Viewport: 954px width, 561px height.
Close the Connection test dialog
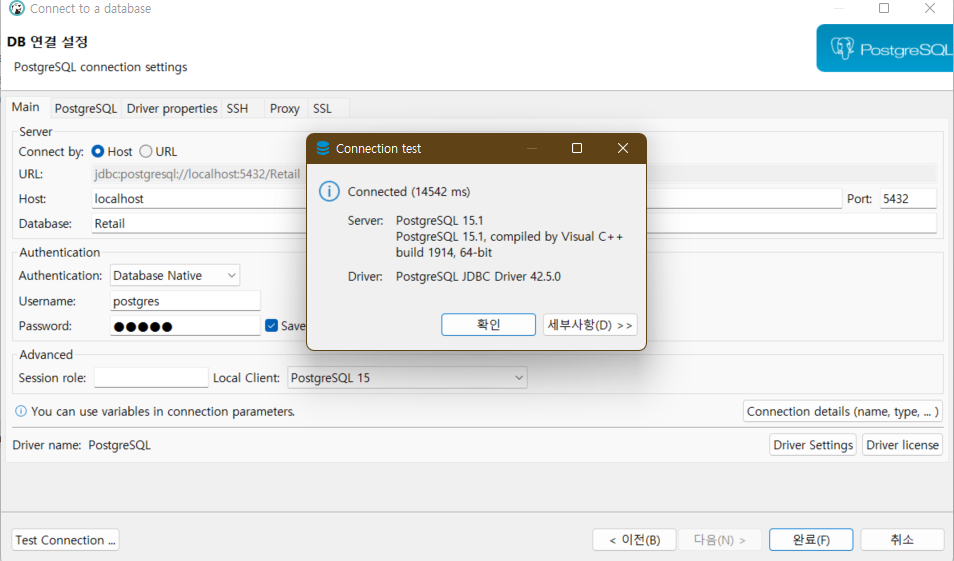[x=622, y=148]
